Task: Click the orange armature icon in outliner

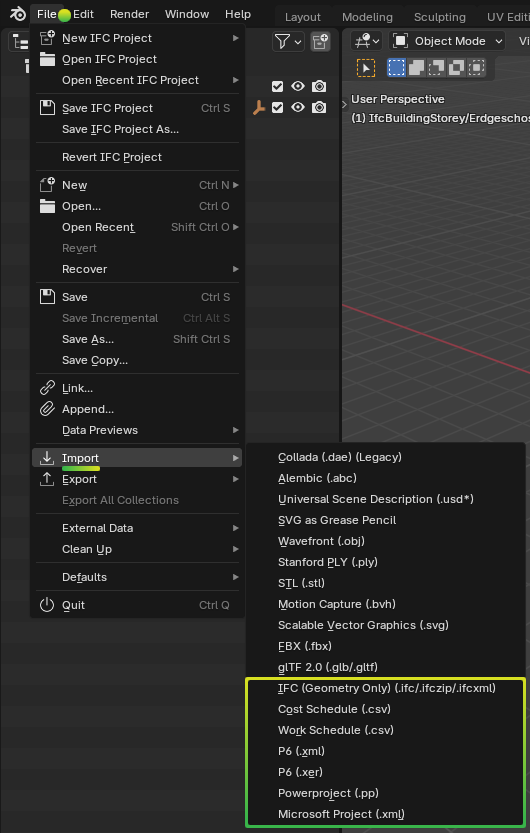Action: [x=259, y=107]
